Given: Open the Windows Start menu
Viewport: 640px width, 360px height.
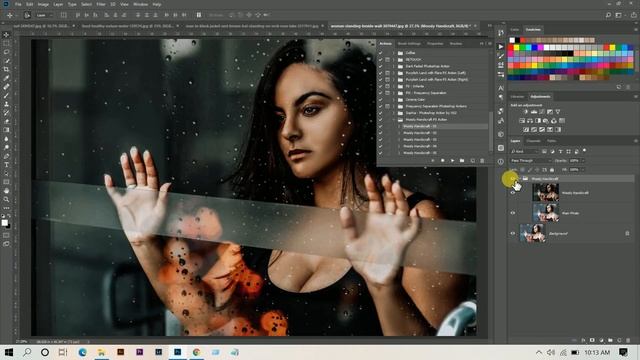Looking at the screenshot, I should [x=9, y=352].
